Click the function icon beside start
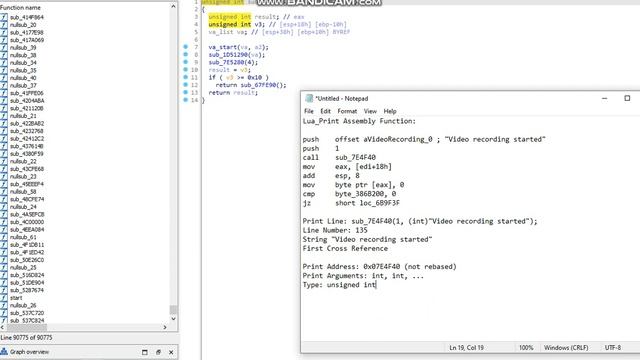The width and height of the screenshot is (640, 360). (x=4, y=298)
